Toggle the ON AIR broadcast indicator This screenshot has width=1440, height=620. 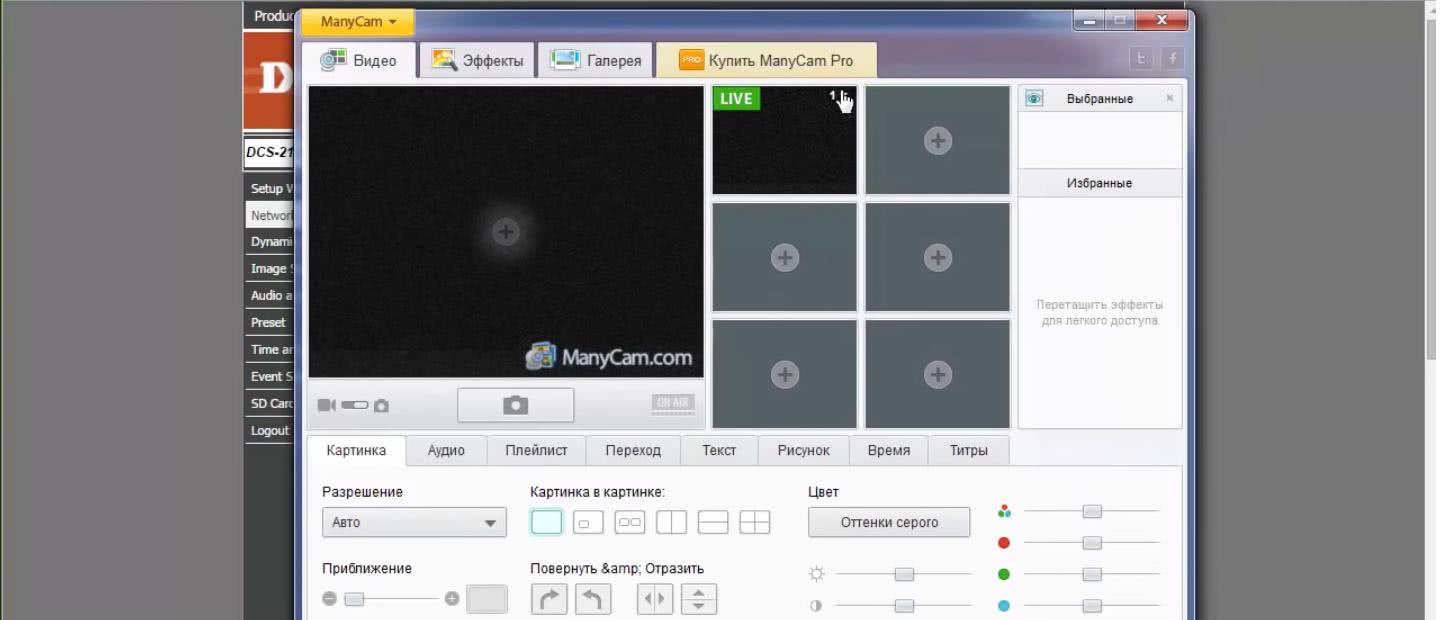tap(671, 404)
